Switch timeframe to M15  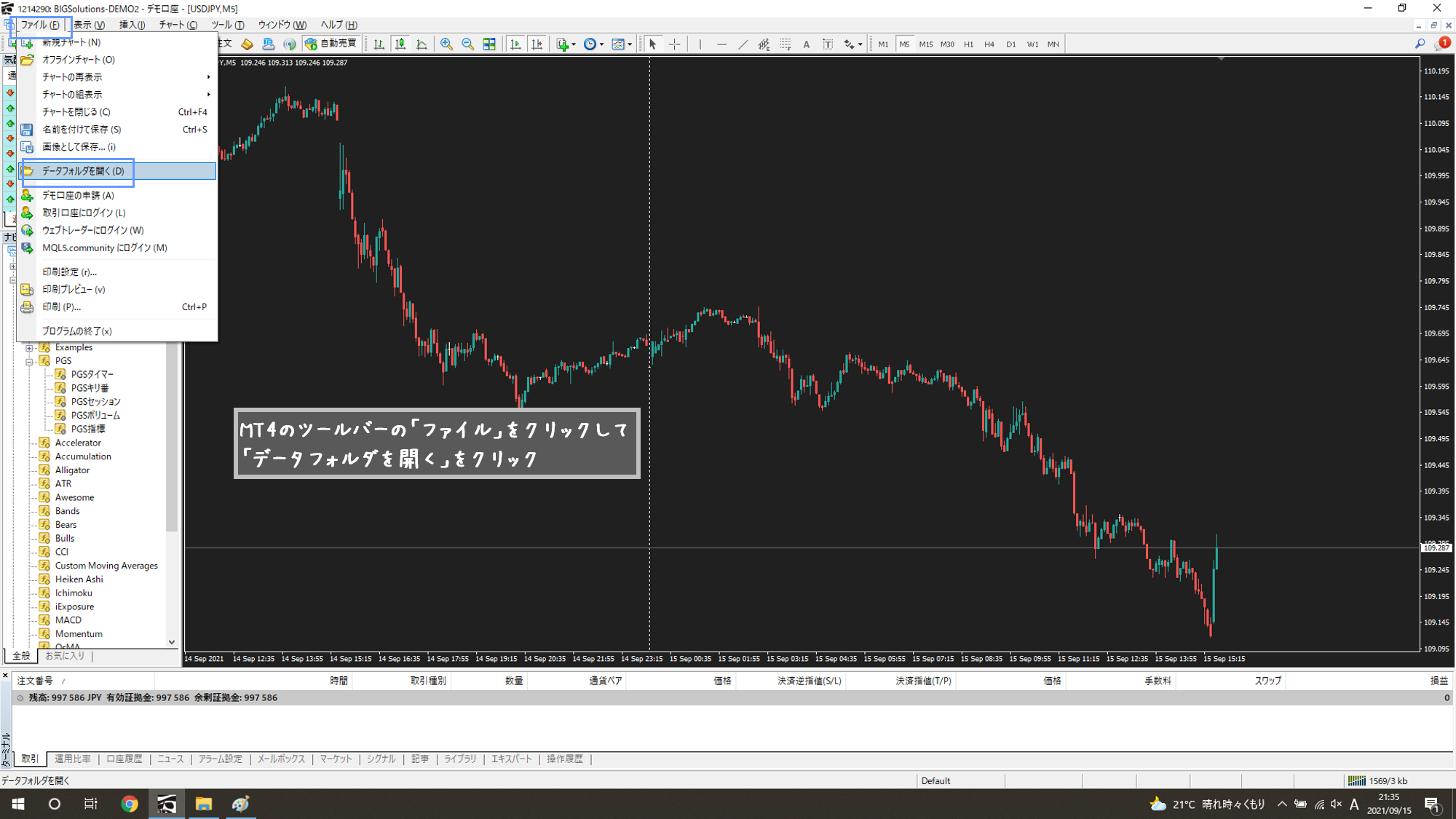(x=925, y=44)
